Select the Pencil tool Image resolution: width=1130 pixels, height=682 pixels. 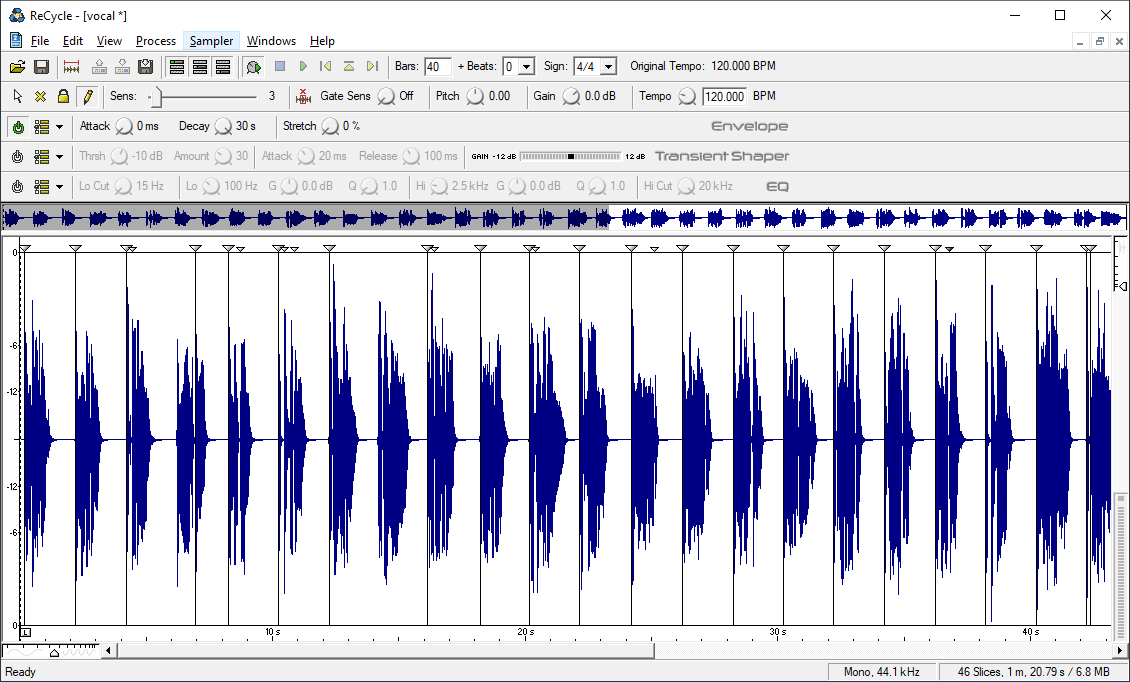[x=87, y=97]
